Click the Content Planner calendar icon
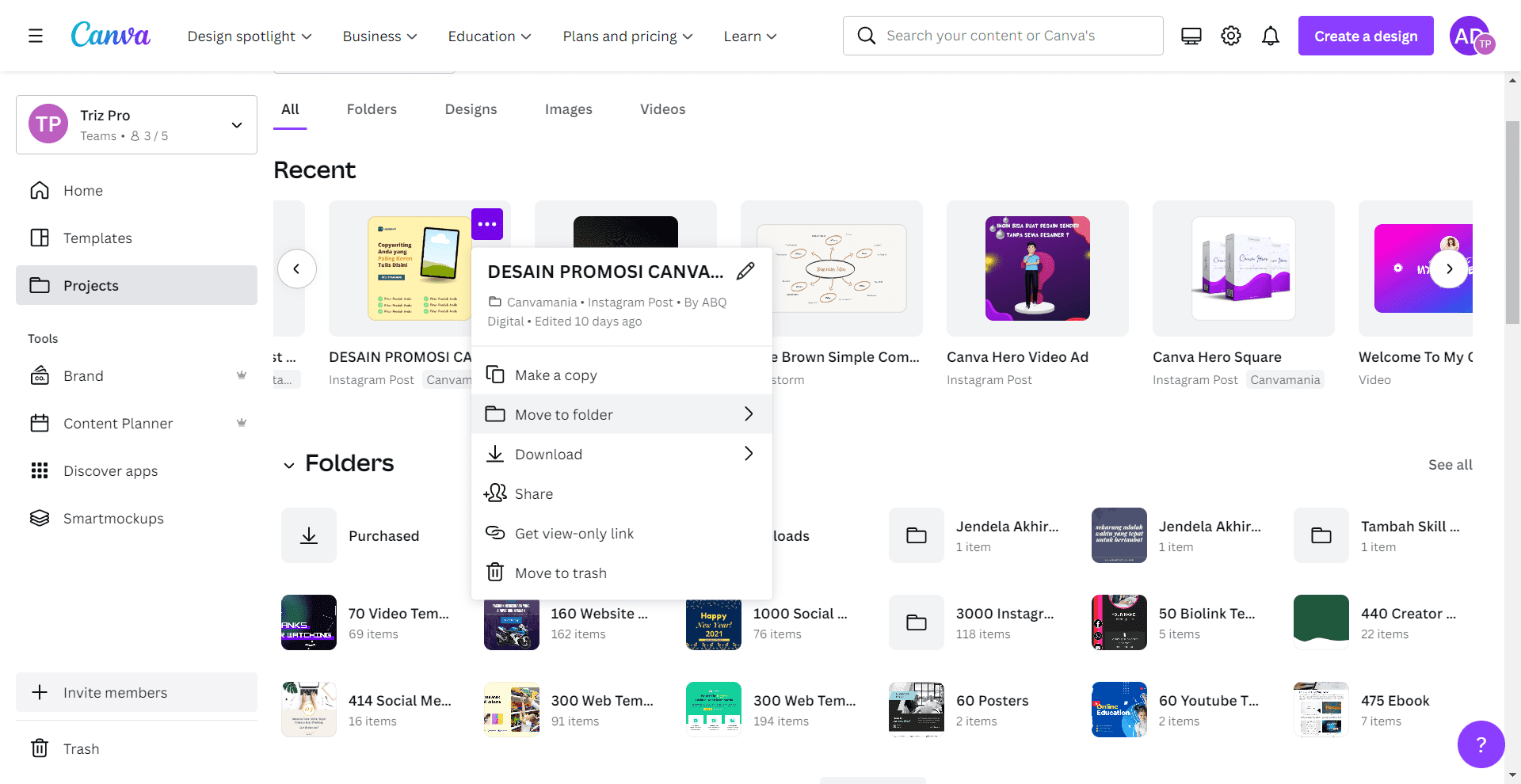This screenshot has width=1521, height=784. (x=40, y=423)
